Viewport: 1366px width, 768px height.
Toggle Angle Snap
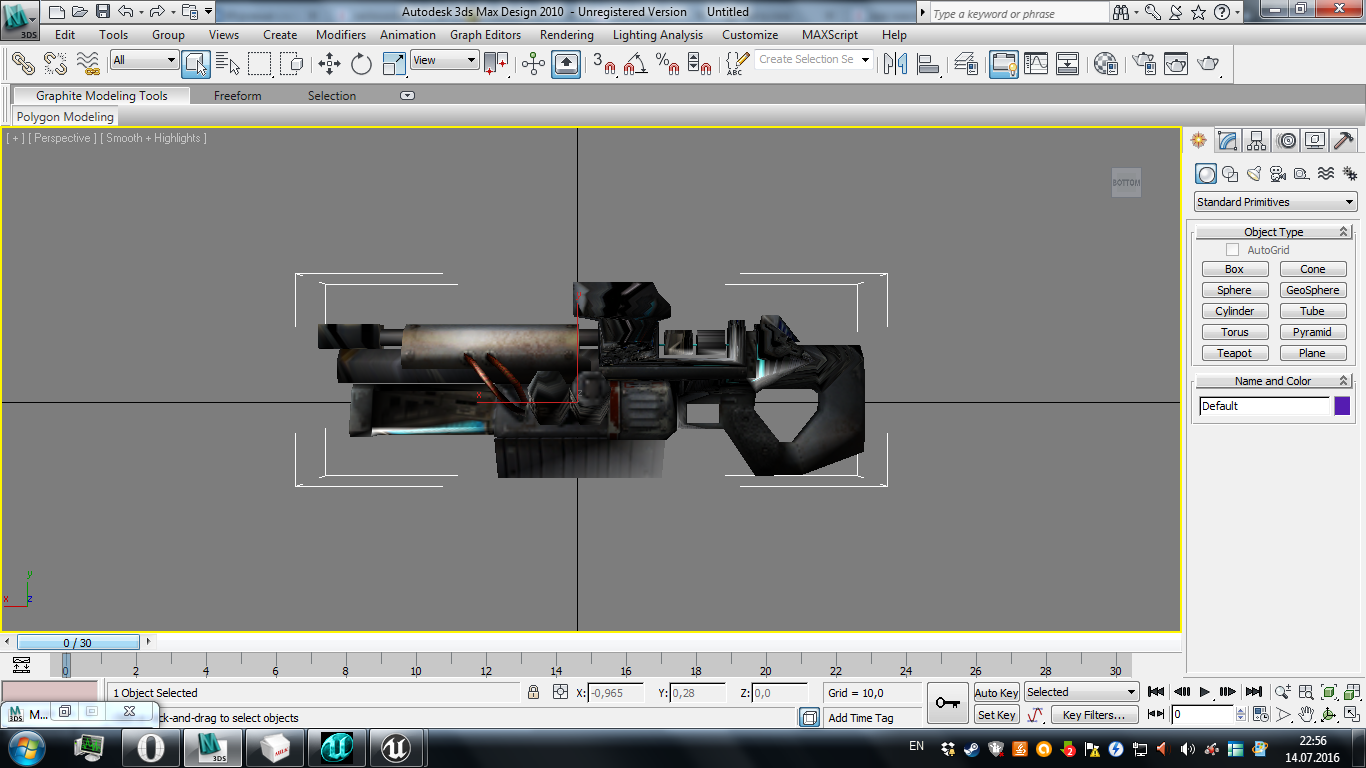(635, 64)
